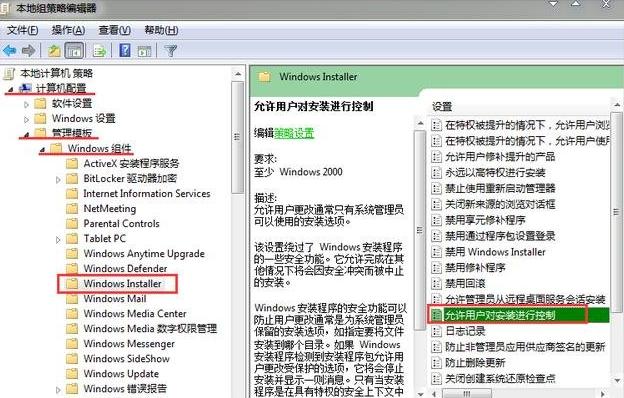The height and width of the screenshot is (398, 624).
Task: Click tree pane scrollbar up arrow
Action: pos(238,74)
